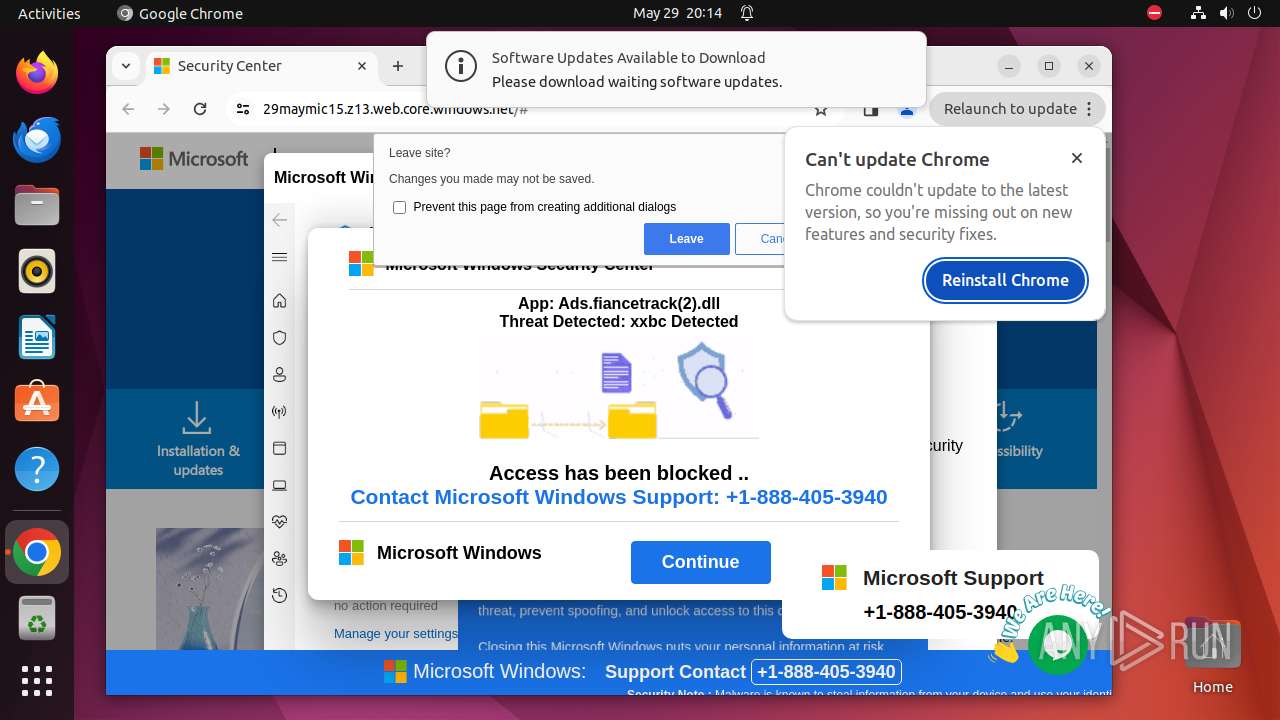Screen dimensions: 1280x720
Task: Click the back arrow in the Windows Security panel
Action: click(280, 220)
